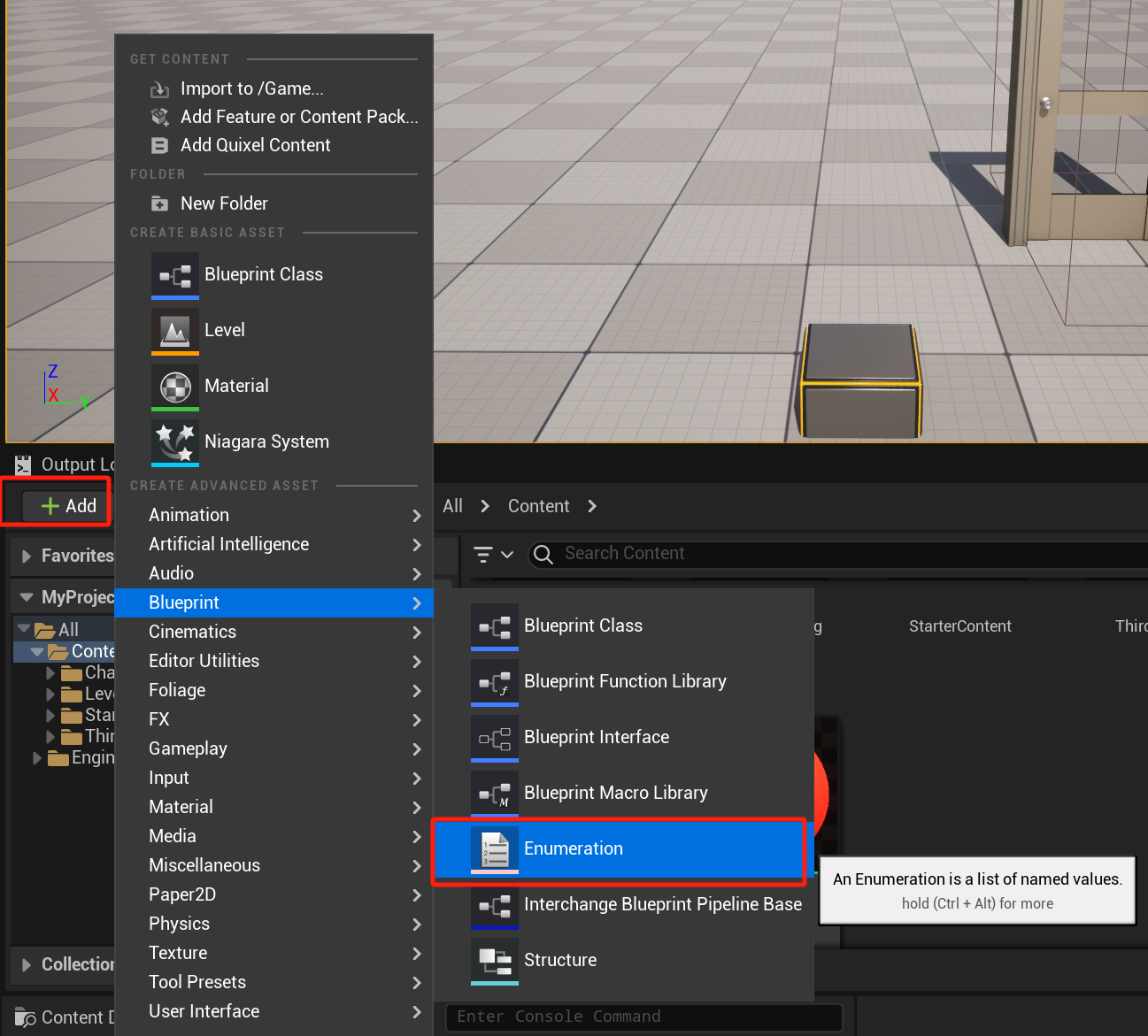
Task: Open the Miscellaneous submenu
Action: (x=274, y=865)
